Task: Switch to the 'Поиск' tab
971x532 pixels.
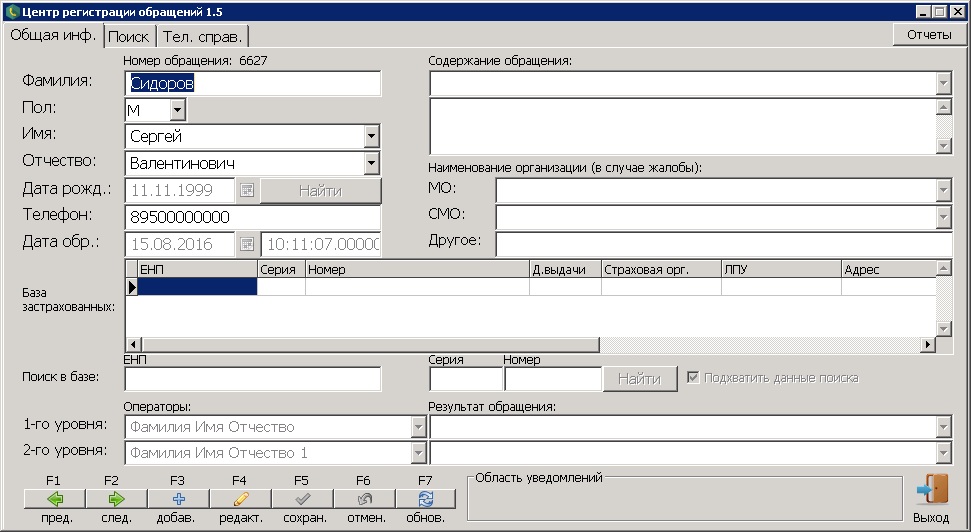Action: pyautogui.click(x=129, y=36)
